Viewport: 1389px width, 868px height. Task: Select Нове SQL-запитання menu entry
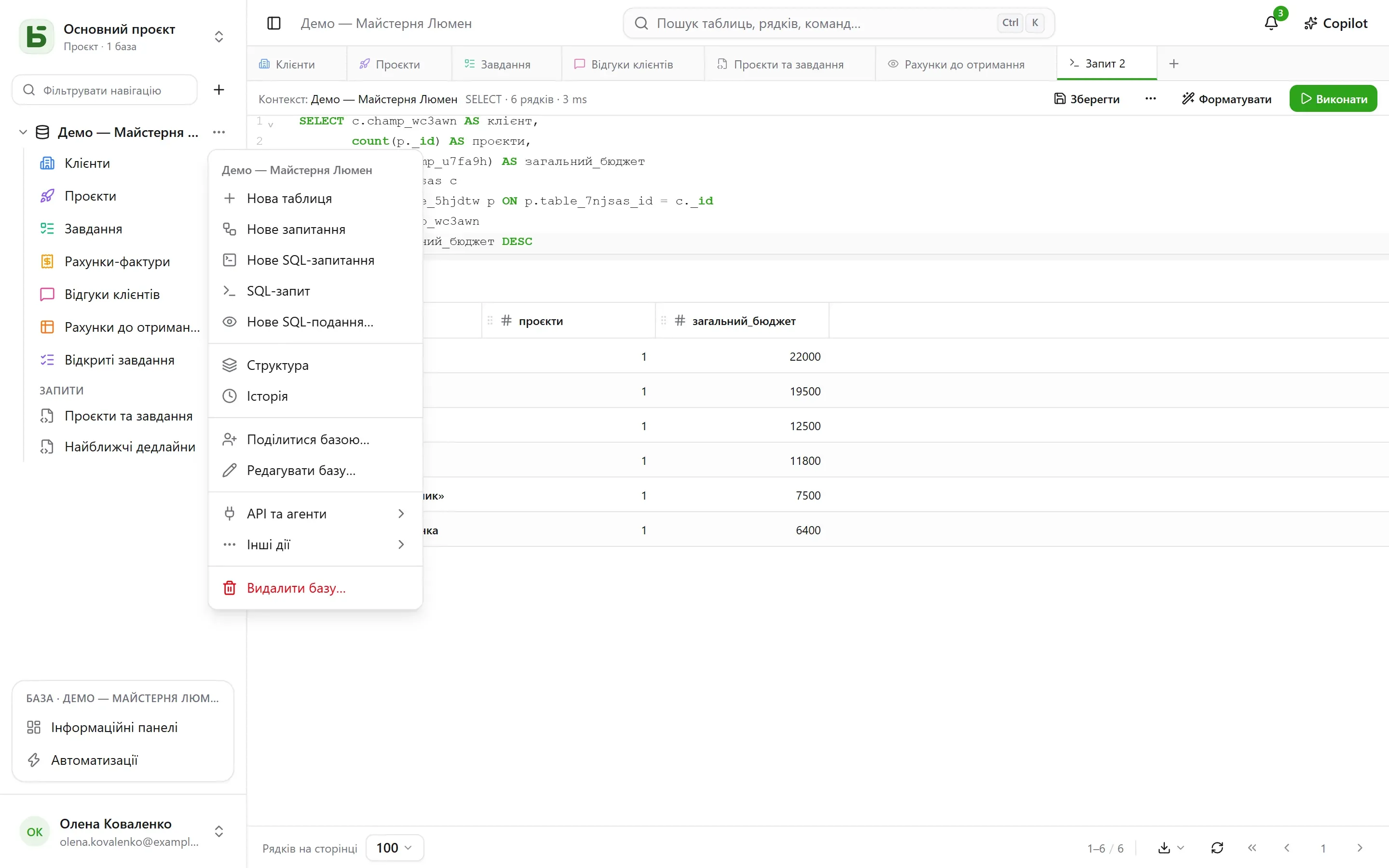click(x=315, y=260)
